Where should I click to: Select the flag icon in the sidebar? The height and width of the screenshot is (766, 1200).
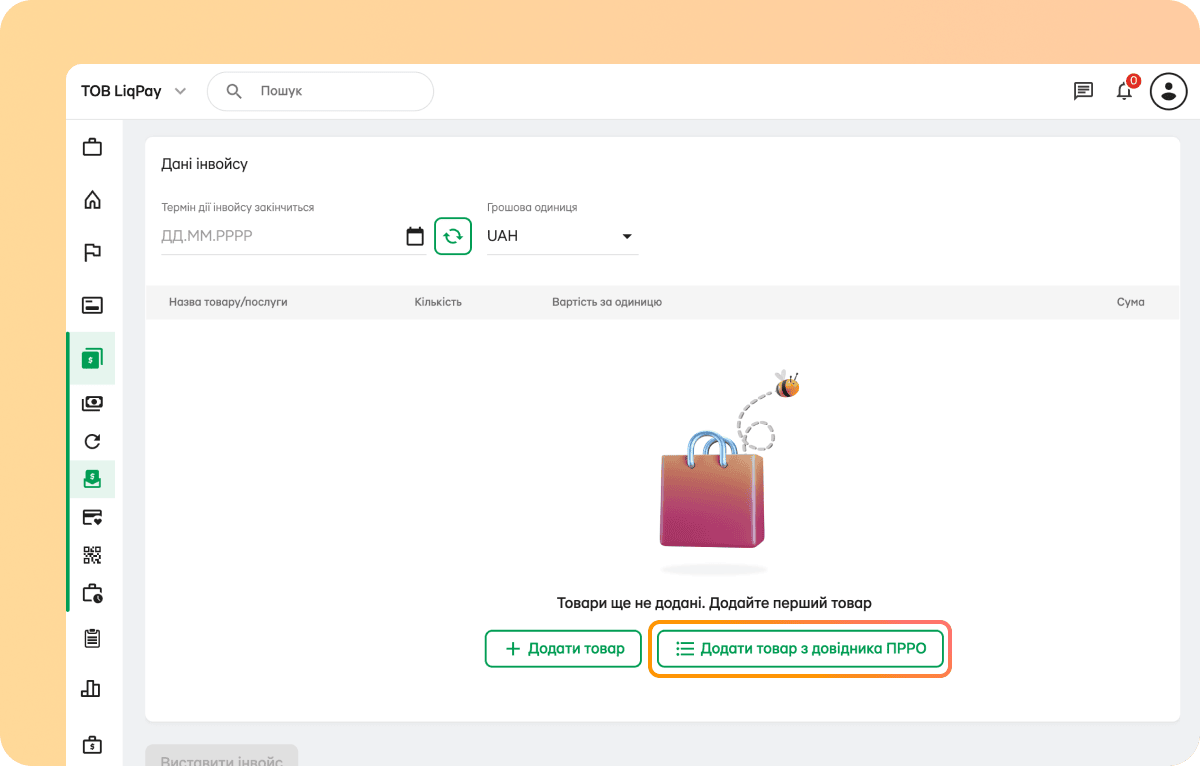pos(92,252)
